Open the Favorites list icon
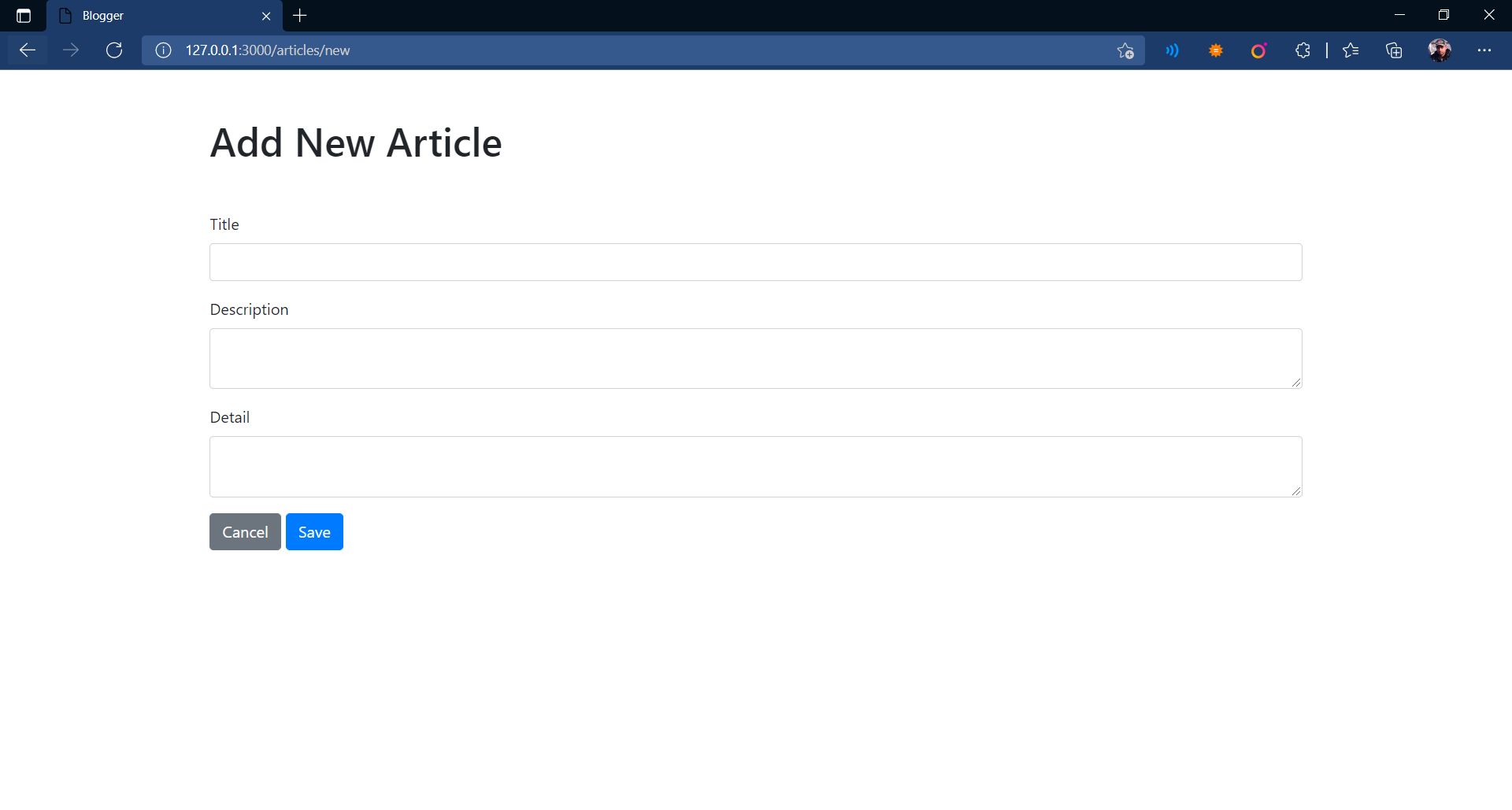1512x810 pixels. [x=1351, y=50]
